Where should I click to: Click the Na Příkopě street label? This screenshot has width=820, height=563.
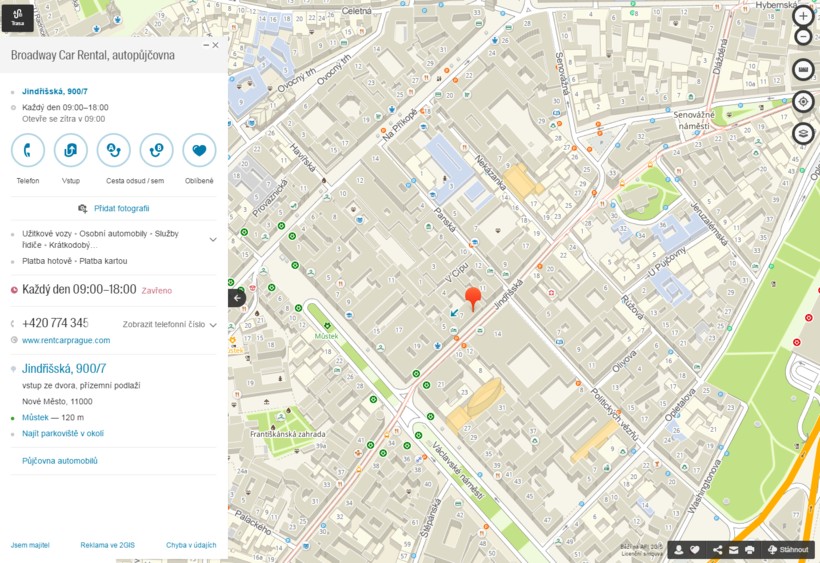coord(400,125)
